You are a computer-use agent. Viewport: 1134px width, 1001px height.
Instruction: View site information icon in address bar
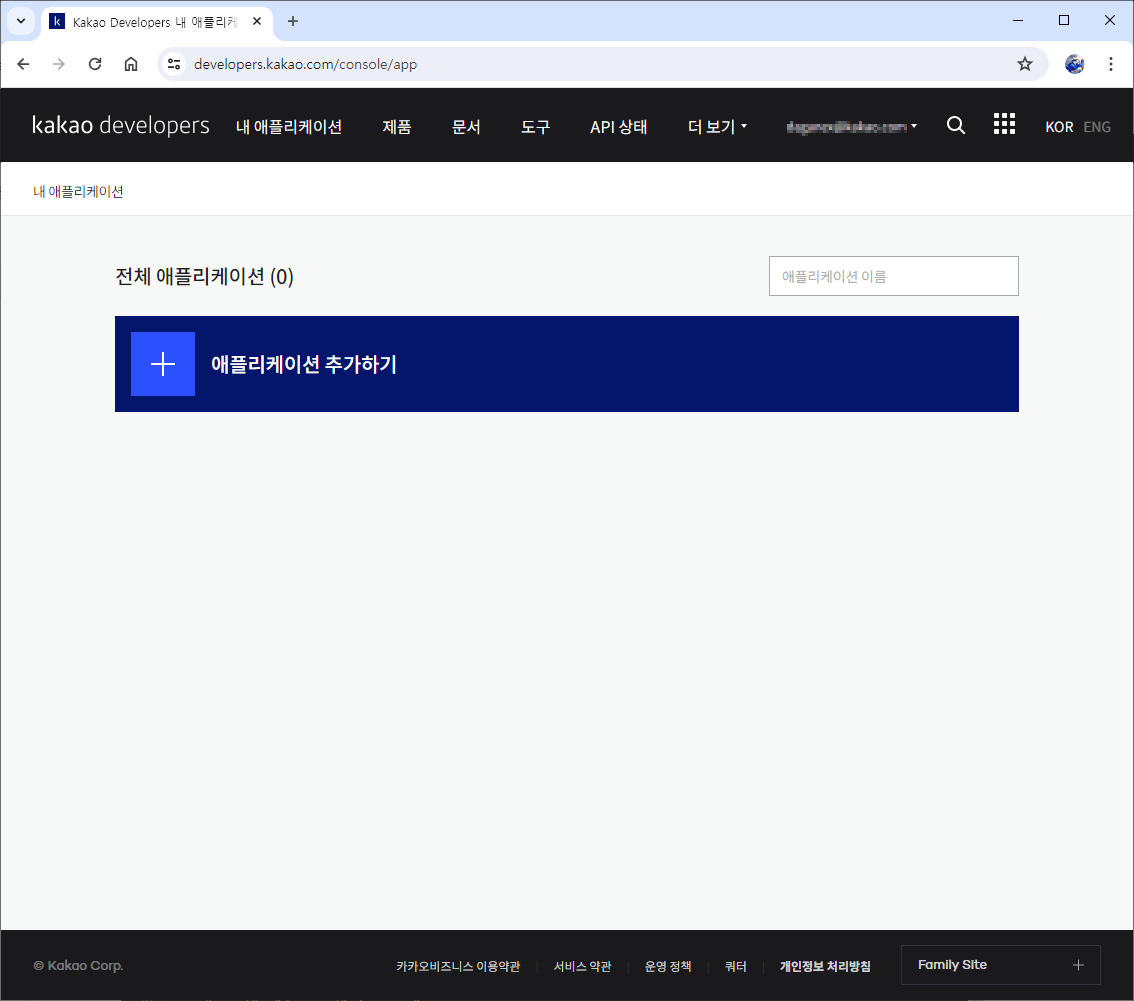174,64
